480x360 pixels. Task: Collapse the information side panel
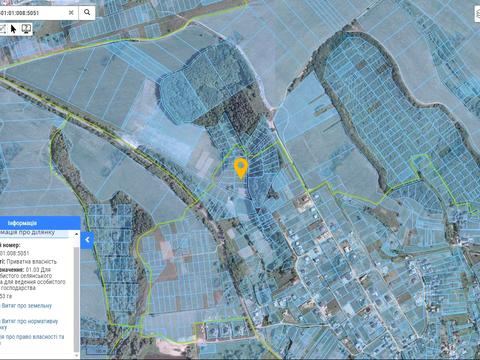point(87,240)
